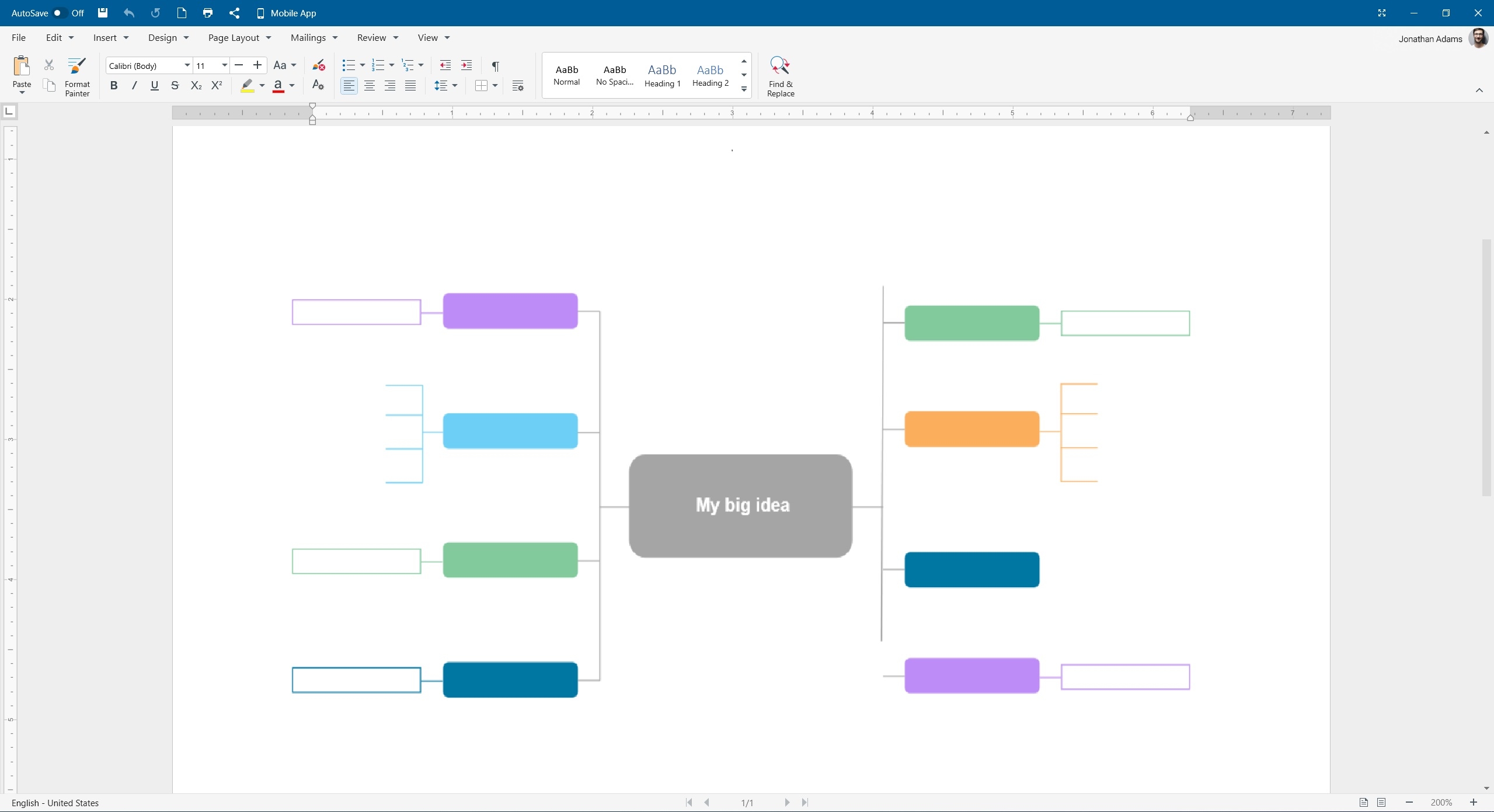Apply superscript formatting
1494x812 pixels.
click(217, 85)
